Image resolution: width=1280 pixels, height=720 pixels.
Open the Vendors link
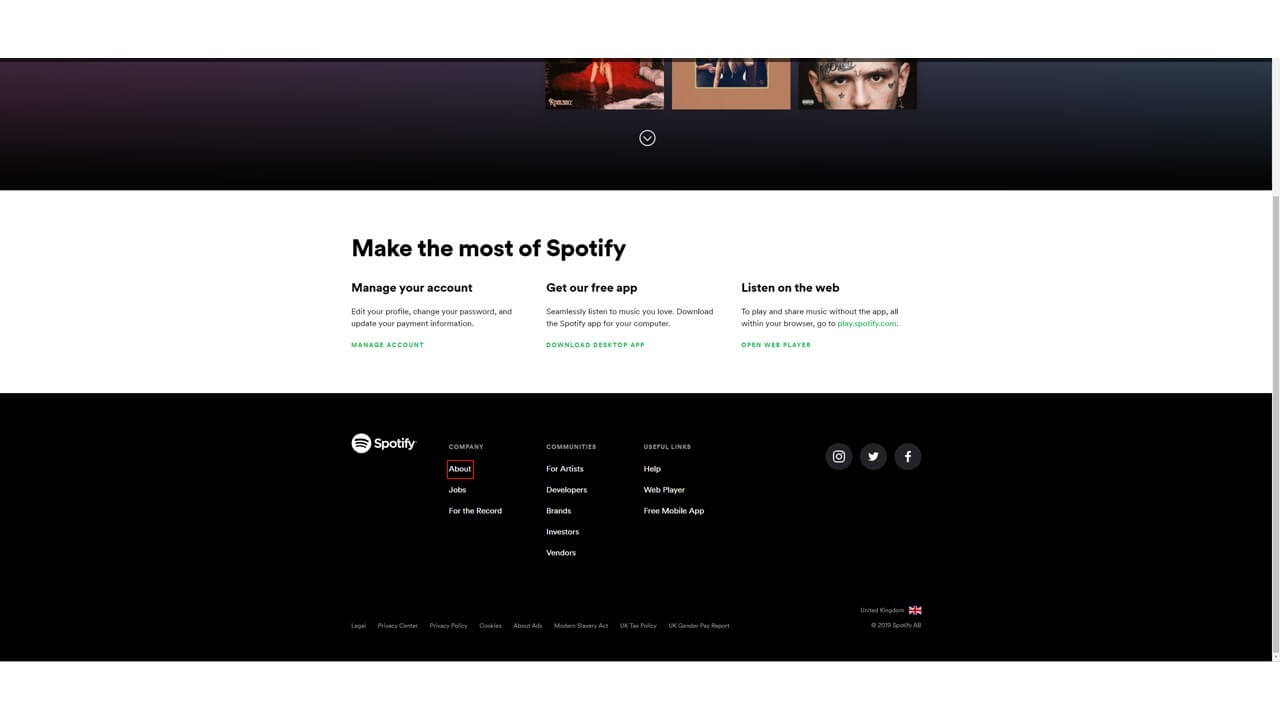(x=561, y=553)
